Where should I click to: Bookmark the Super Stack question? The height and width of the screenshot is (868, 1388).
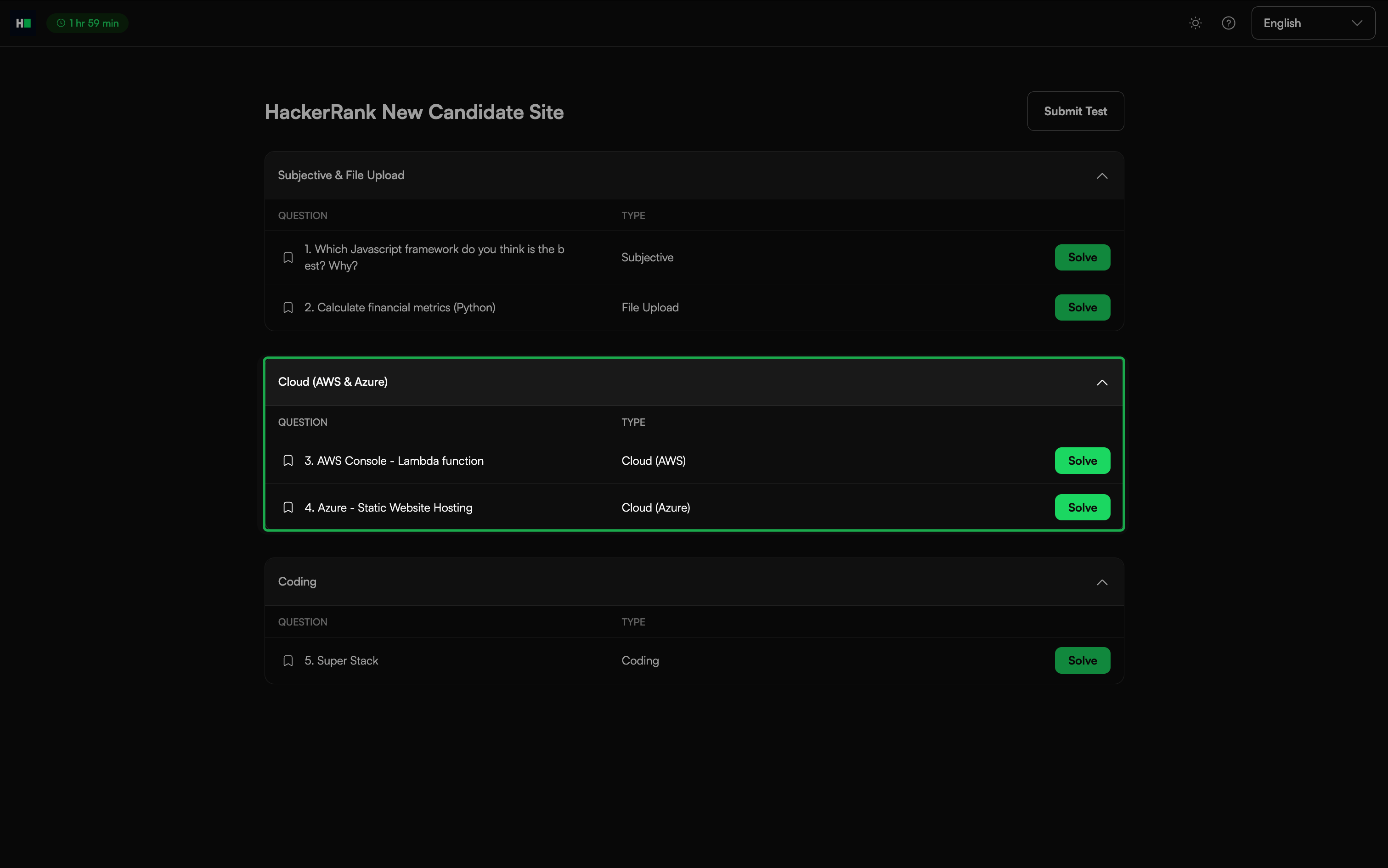pyautogui.click(x=288, y=661)
